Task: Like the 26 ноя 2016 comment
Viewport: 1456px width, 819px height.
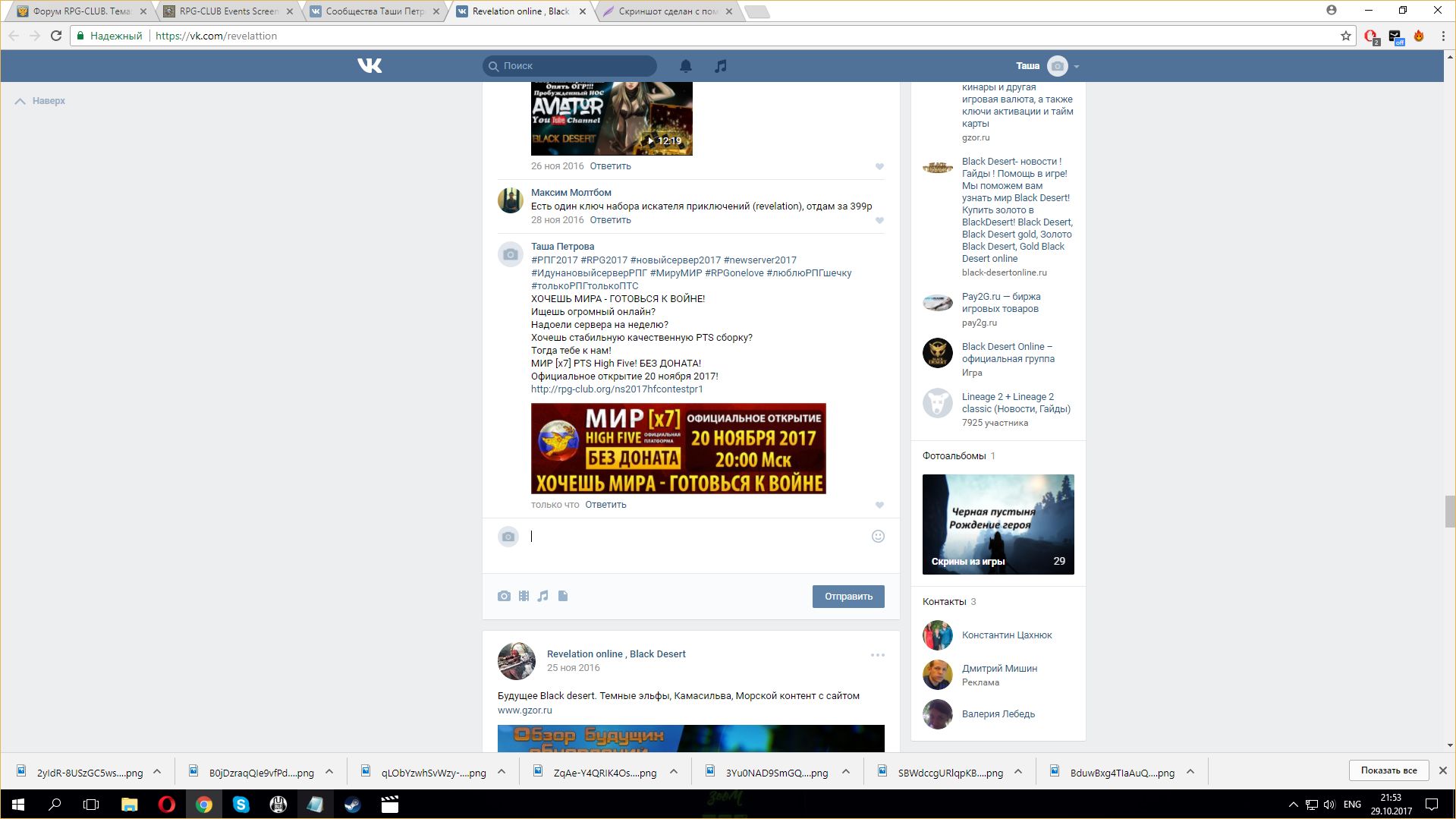Action: (879, 166)
